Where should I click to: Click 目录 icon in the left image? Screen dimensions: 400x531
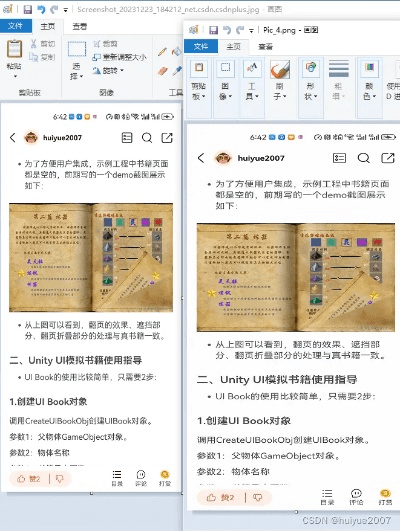(117, 478)
